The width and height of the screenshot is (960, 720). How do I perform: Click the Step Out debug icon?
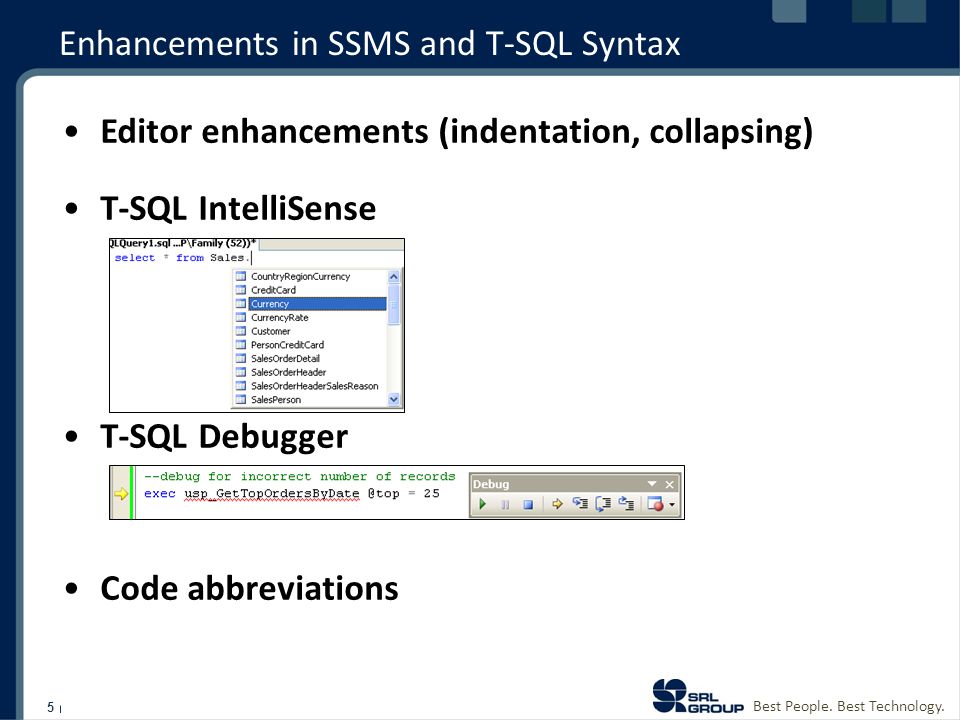tap(626, 504)
